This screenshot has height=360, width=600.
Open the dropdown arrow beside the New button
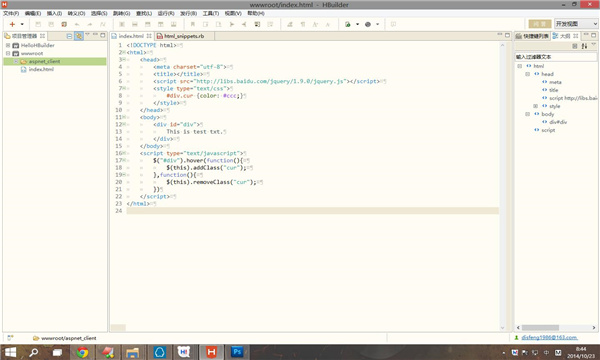(x=22, y=24)
